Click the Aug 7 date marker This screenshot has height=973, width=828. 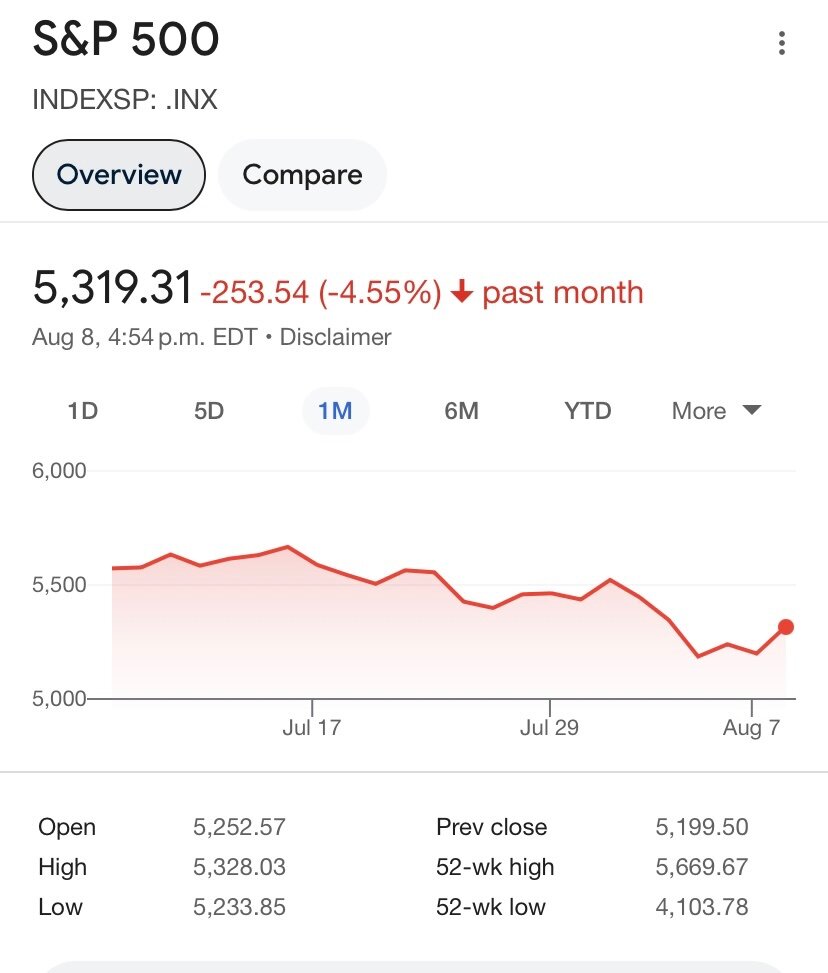751,727
